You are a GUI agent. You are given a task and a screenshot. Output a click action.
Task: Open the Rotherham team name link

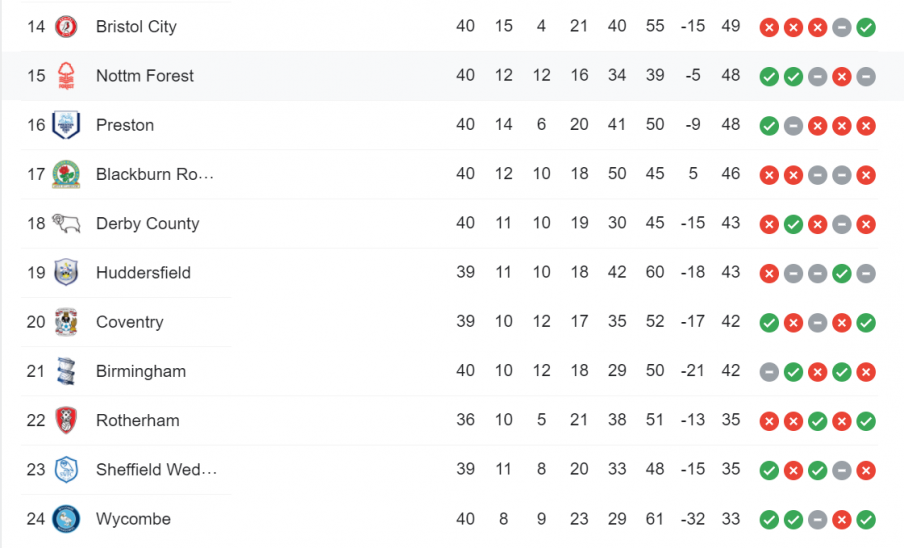point(137,420)
